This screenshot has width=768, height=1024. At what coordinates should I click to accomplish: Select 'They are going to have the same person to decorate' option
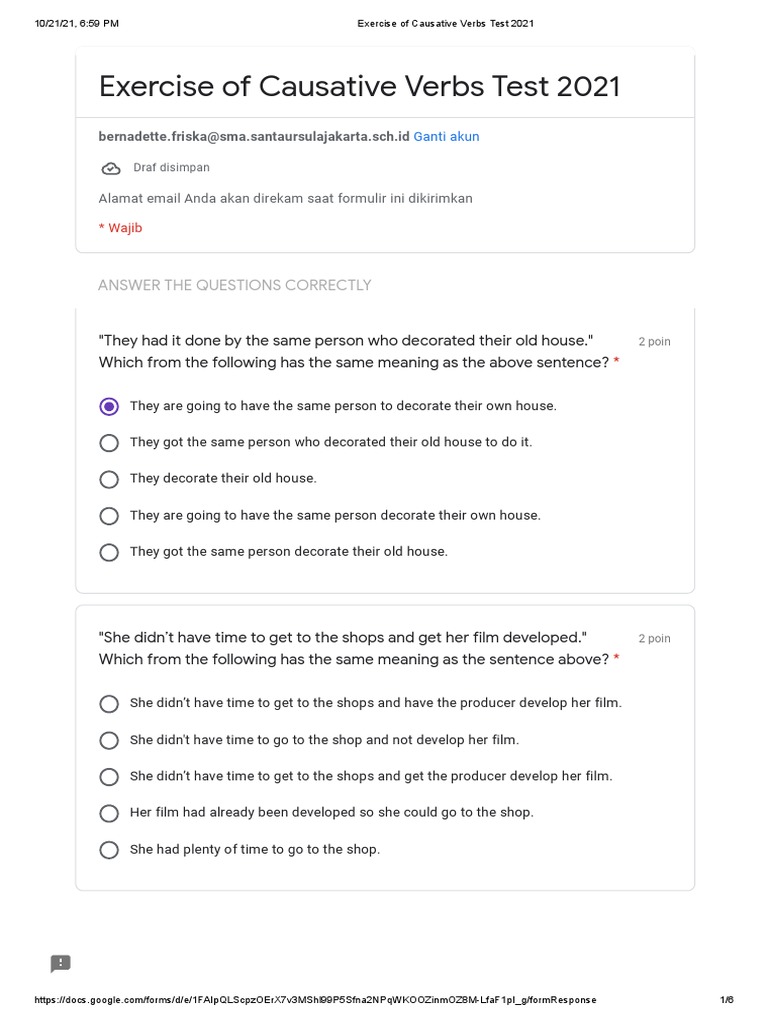point(109,406)
